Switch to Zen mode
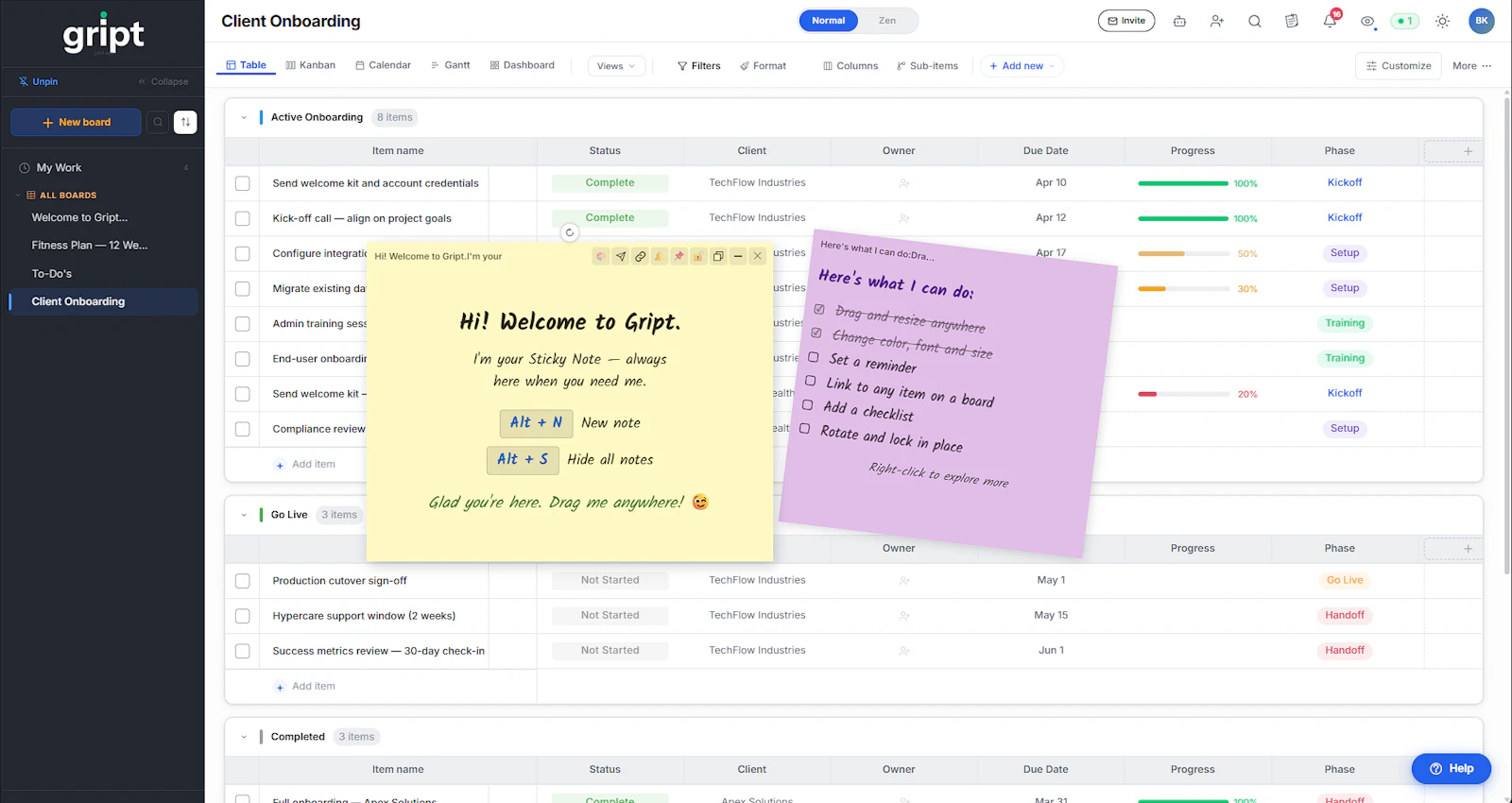 tap(887, 21)
